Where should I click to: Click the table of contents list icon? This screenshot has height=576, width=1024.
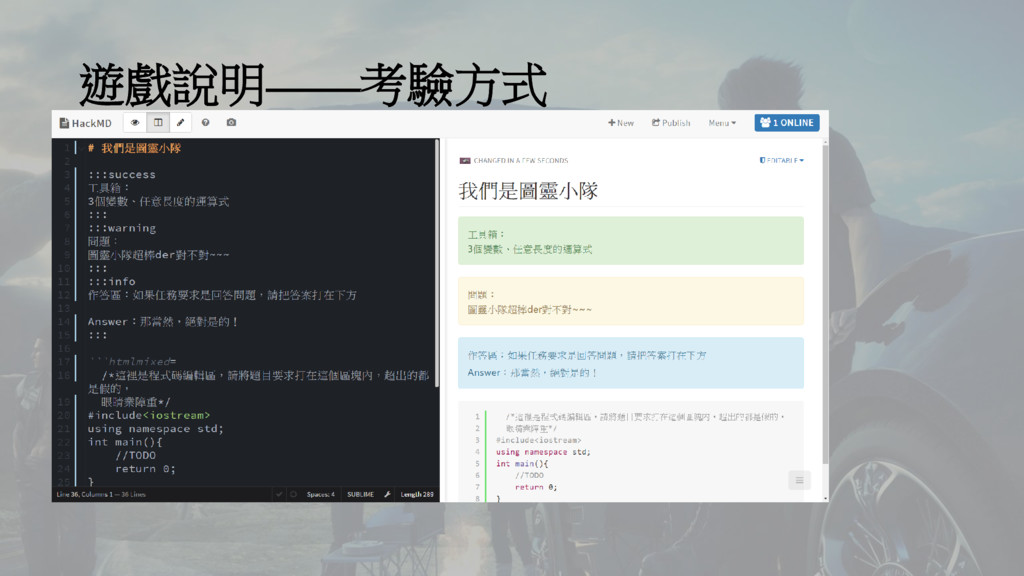799,481
